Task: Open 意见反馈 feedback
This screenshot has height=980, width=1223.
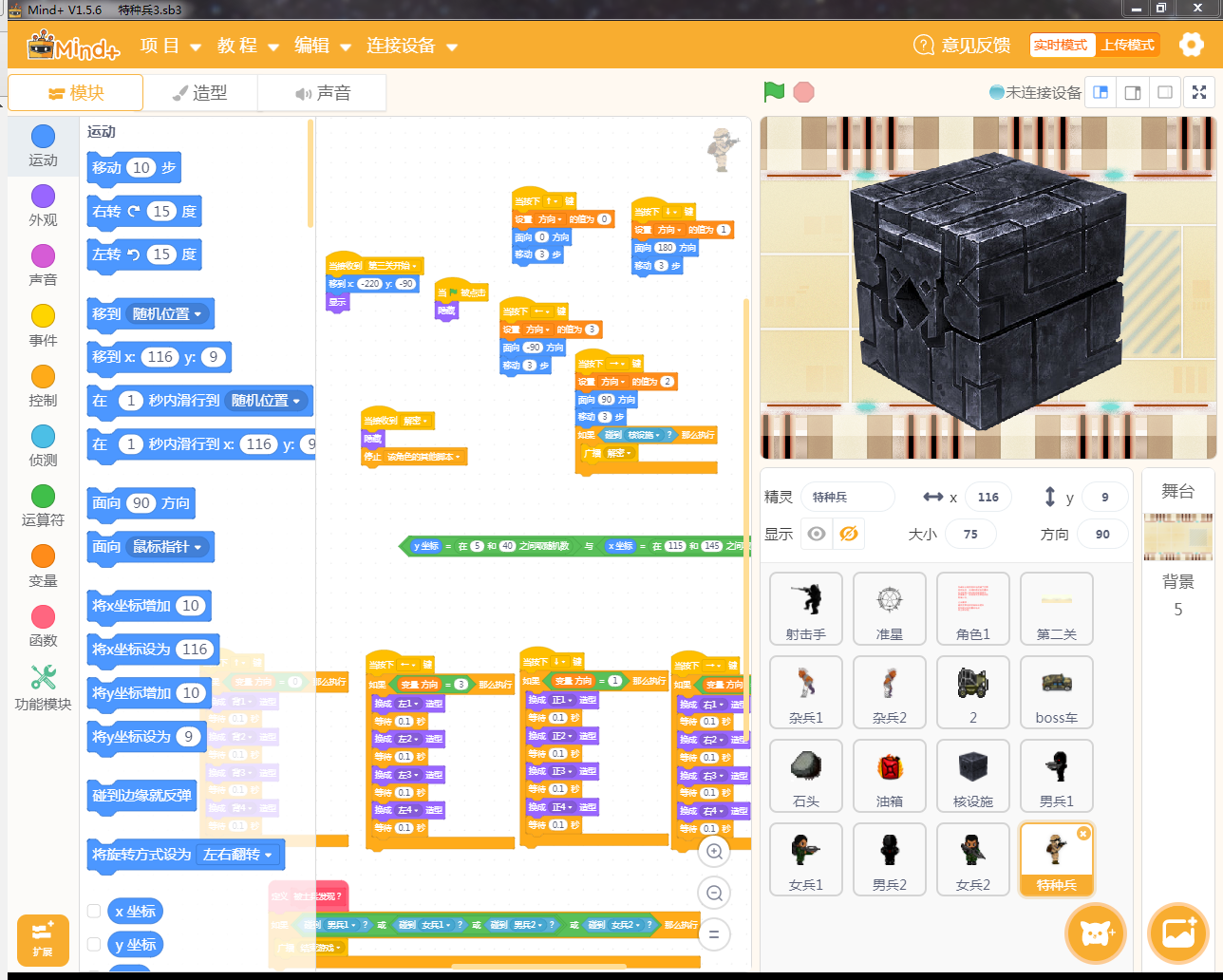Action: [x=962, y=46]
